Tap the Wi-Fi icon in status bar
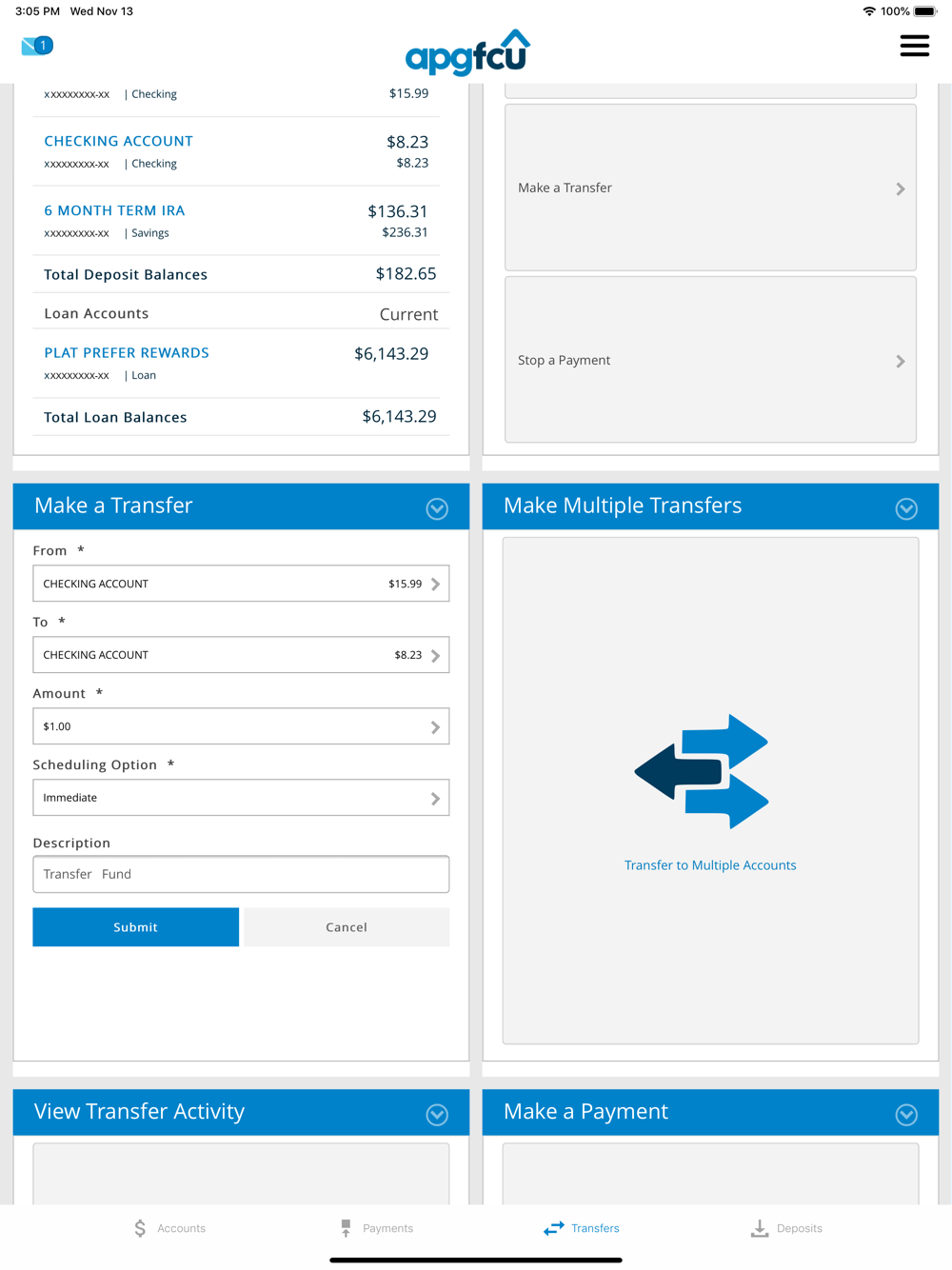Viewport: 952px width, 1270px height. [x=869, y=11]
